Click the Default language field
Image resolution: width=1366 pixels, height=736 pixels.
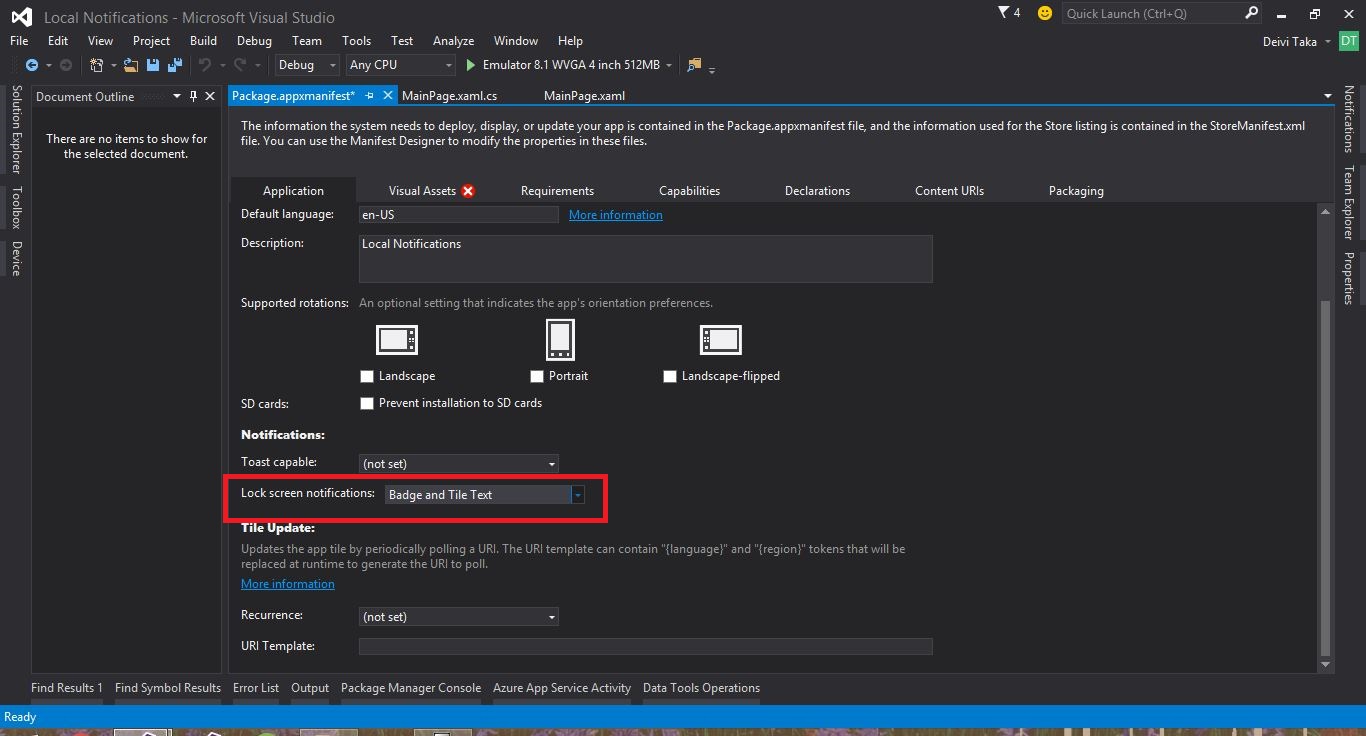[458, 215]
